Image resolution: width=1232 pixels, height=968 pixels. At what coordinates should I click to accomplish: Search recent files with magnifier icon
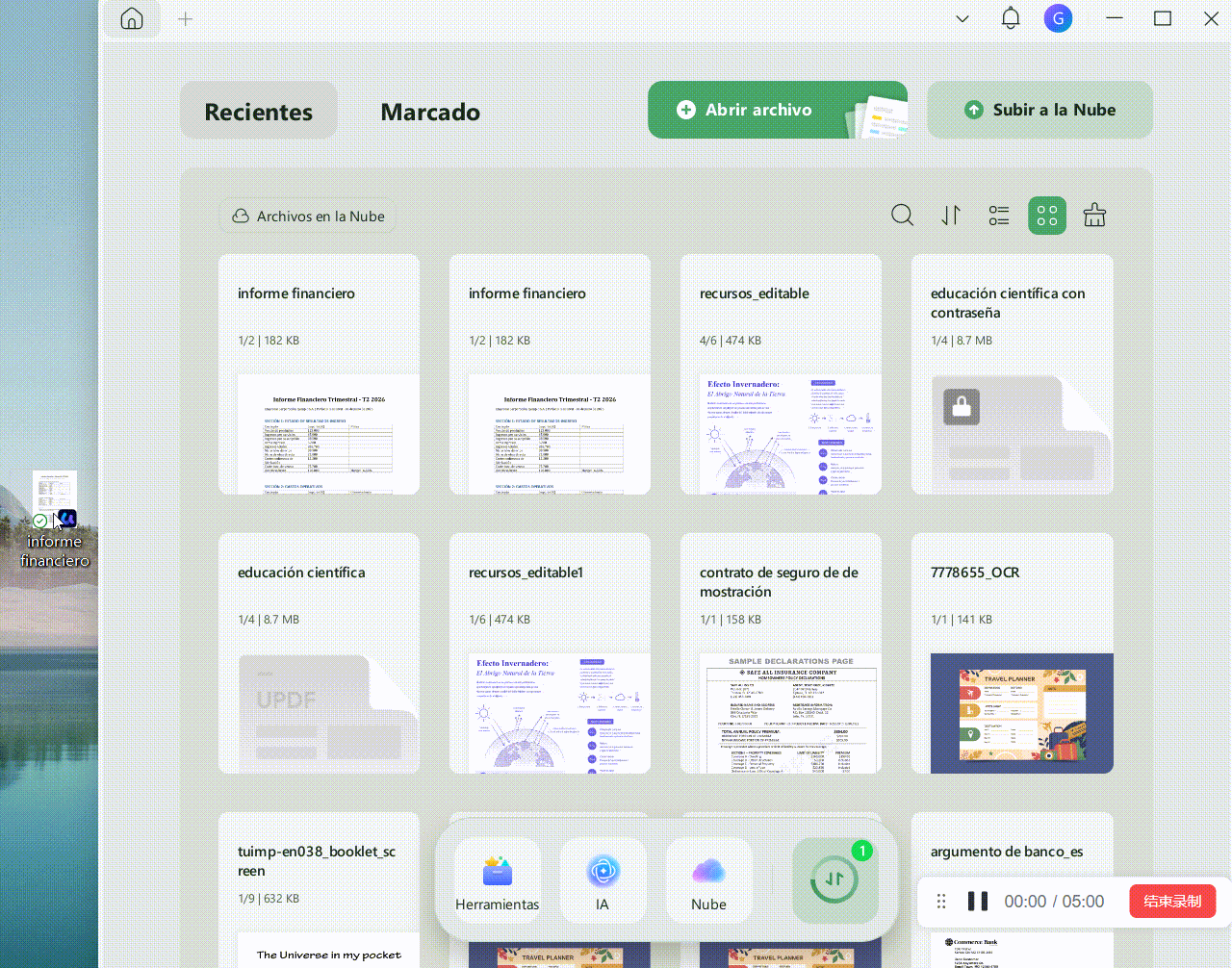coord(902,215)
